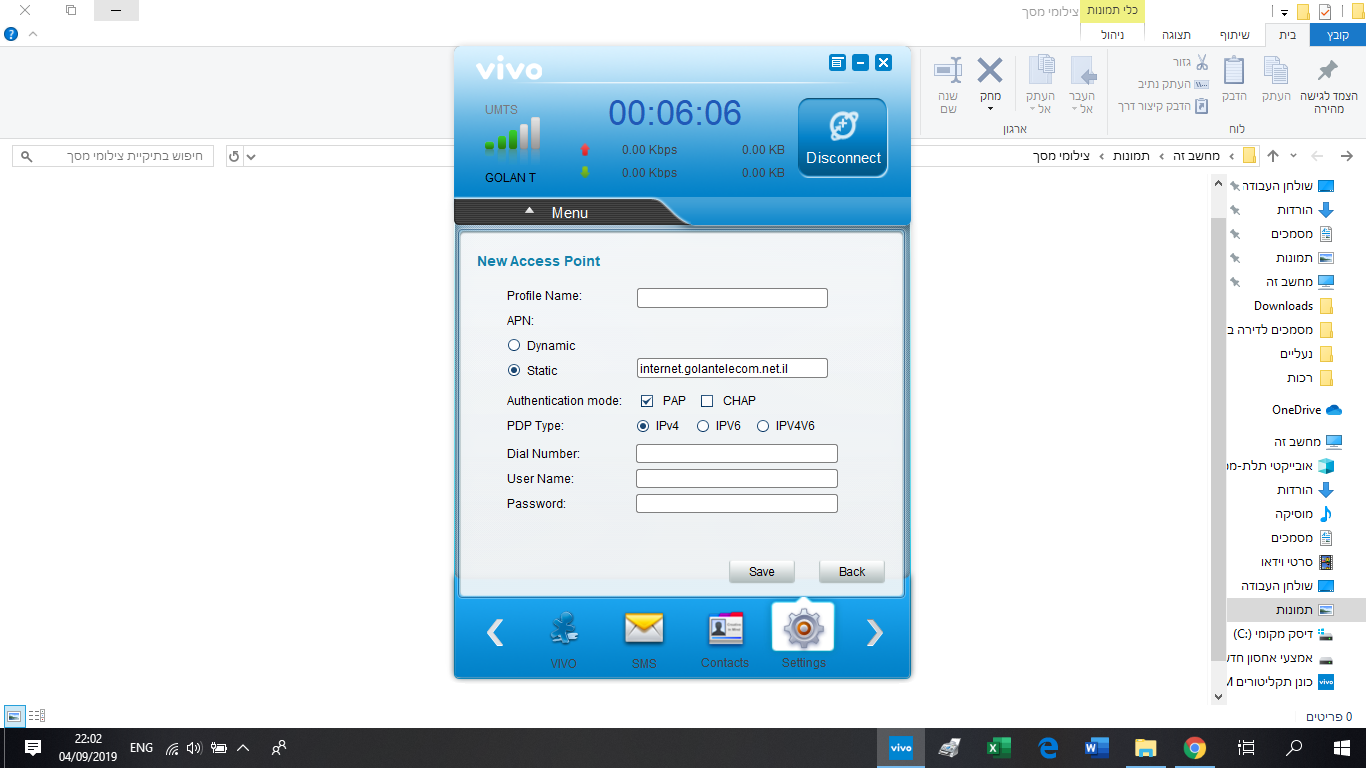
Task: Expand the address bar history dropdown
Action: [x=250, y=156]
